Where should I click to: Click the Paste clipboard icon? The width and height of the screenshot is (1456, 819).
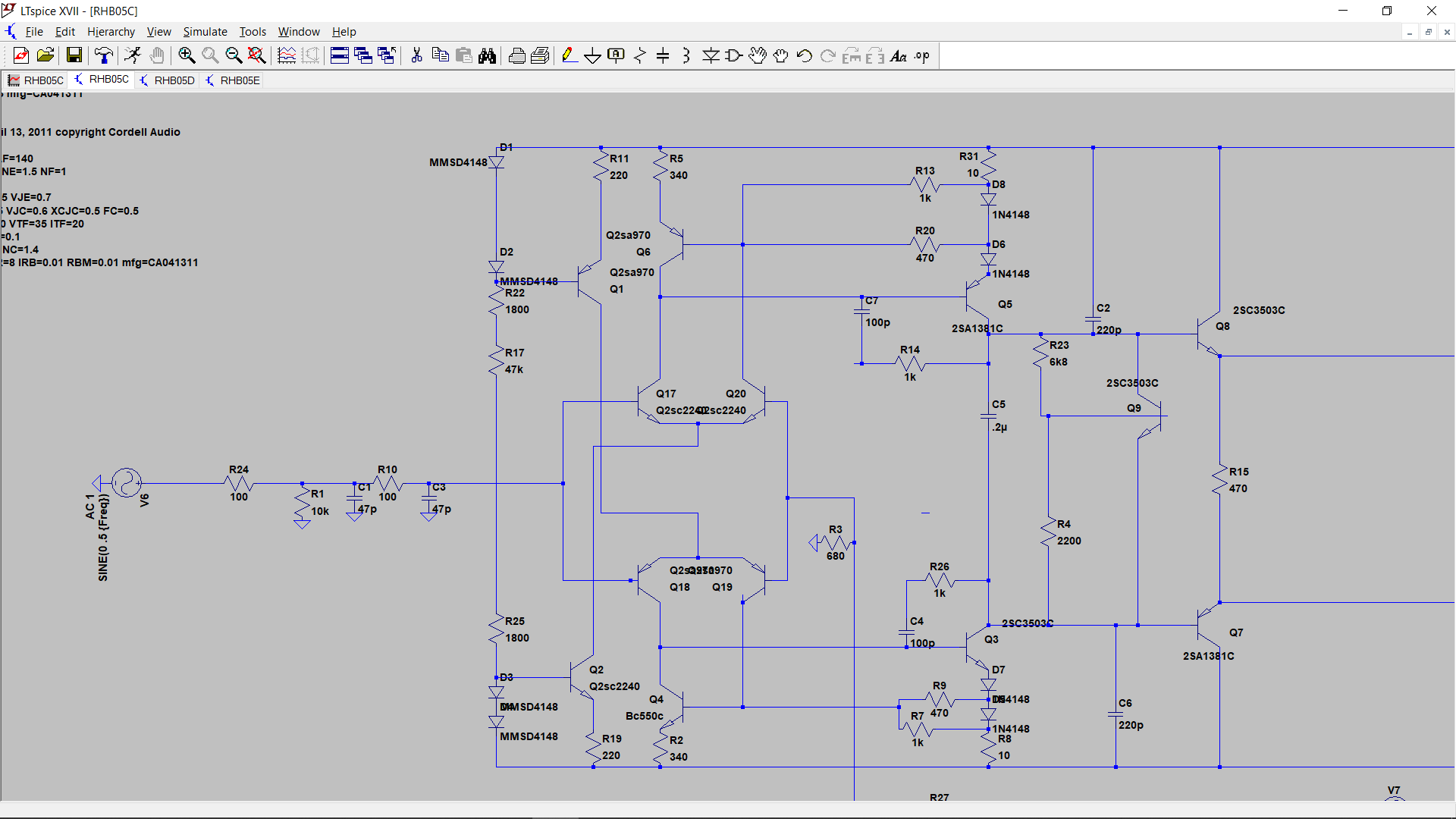[464, 55]
